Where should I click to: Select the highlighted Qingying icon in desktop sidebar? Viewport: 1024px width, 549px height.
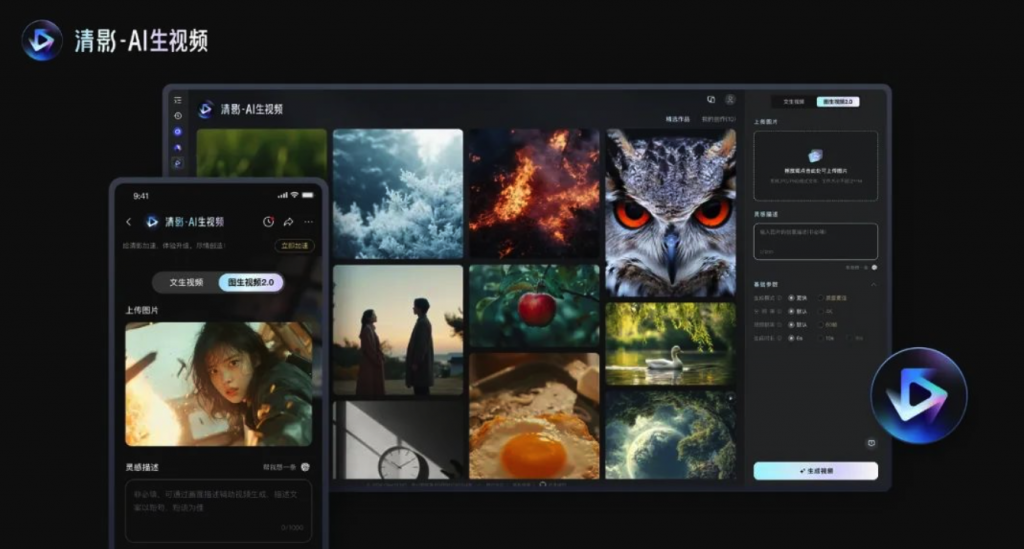178,163
